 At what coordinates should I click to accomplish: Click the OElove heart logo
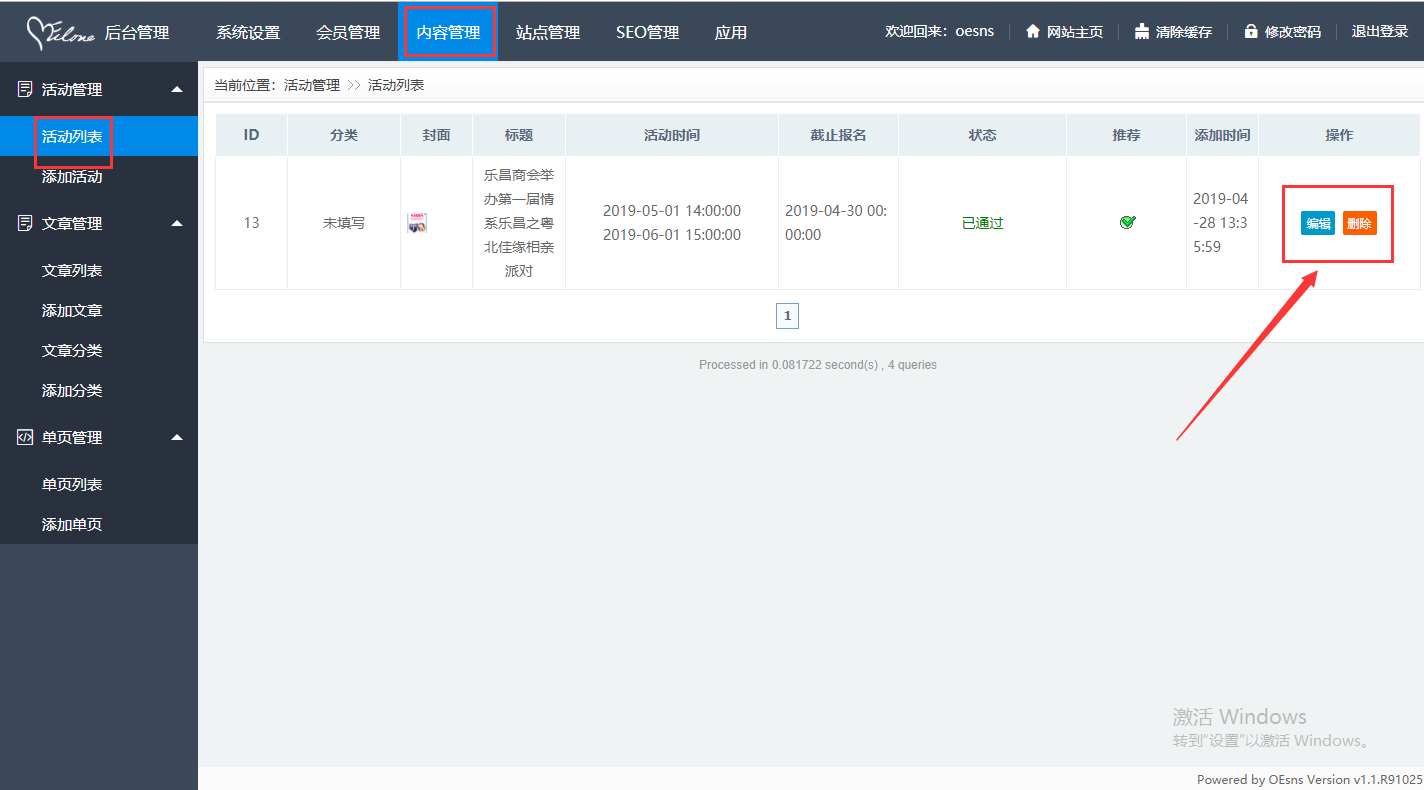coord(60,33)
